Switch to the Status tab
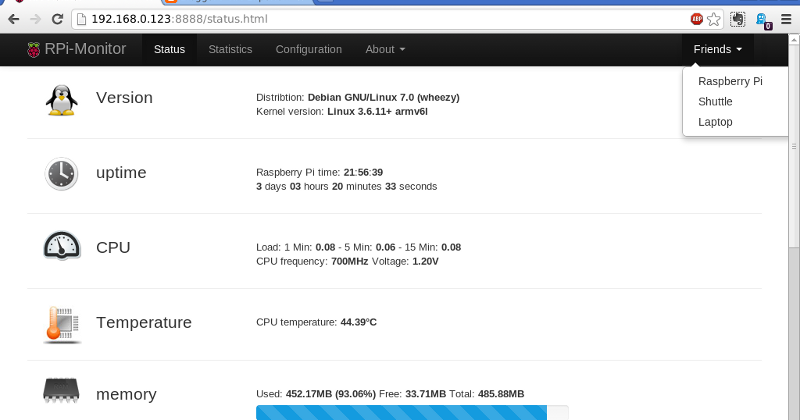The width and height of the screenshot is (800, 420). point(169,50)
